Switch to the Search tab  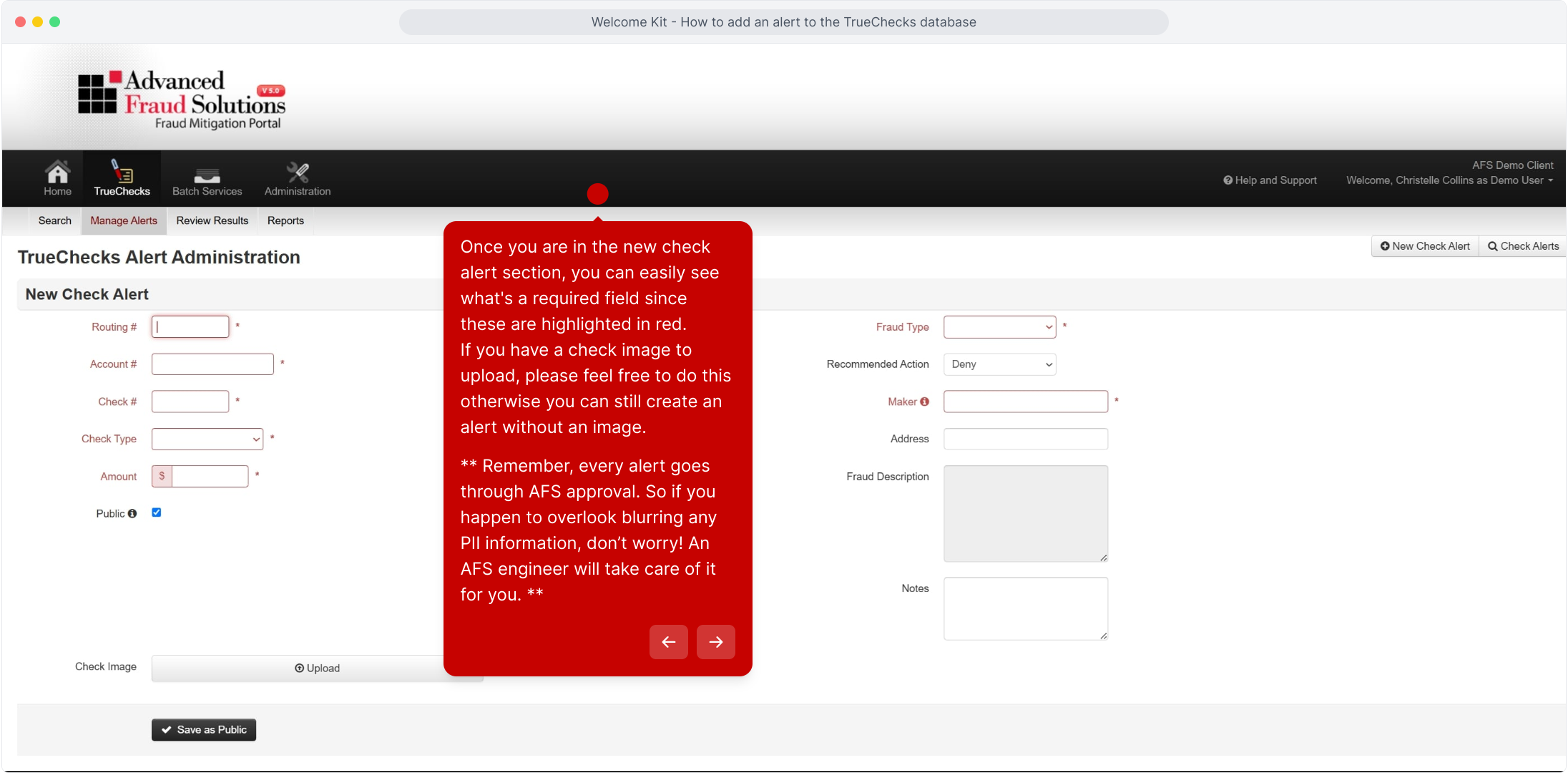[x=55, y=220]
